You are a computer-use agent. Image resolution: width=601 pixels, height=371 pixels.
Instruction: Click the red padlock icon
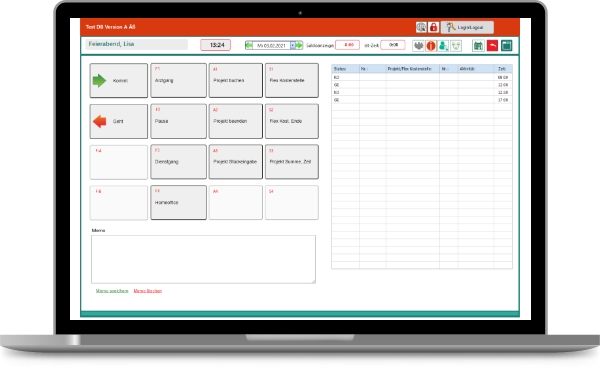tap(433, 27)
